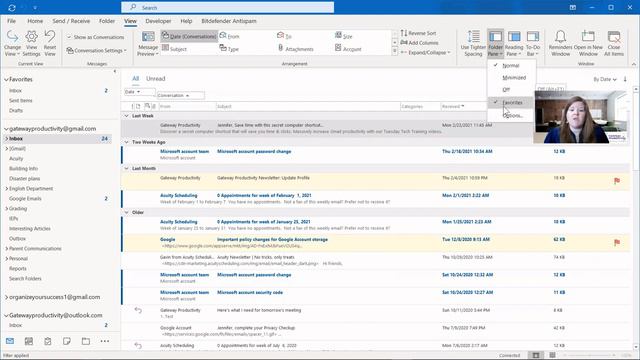Arrange messages by To
Screen dimensions: 640x360
[x=284, y=36]
